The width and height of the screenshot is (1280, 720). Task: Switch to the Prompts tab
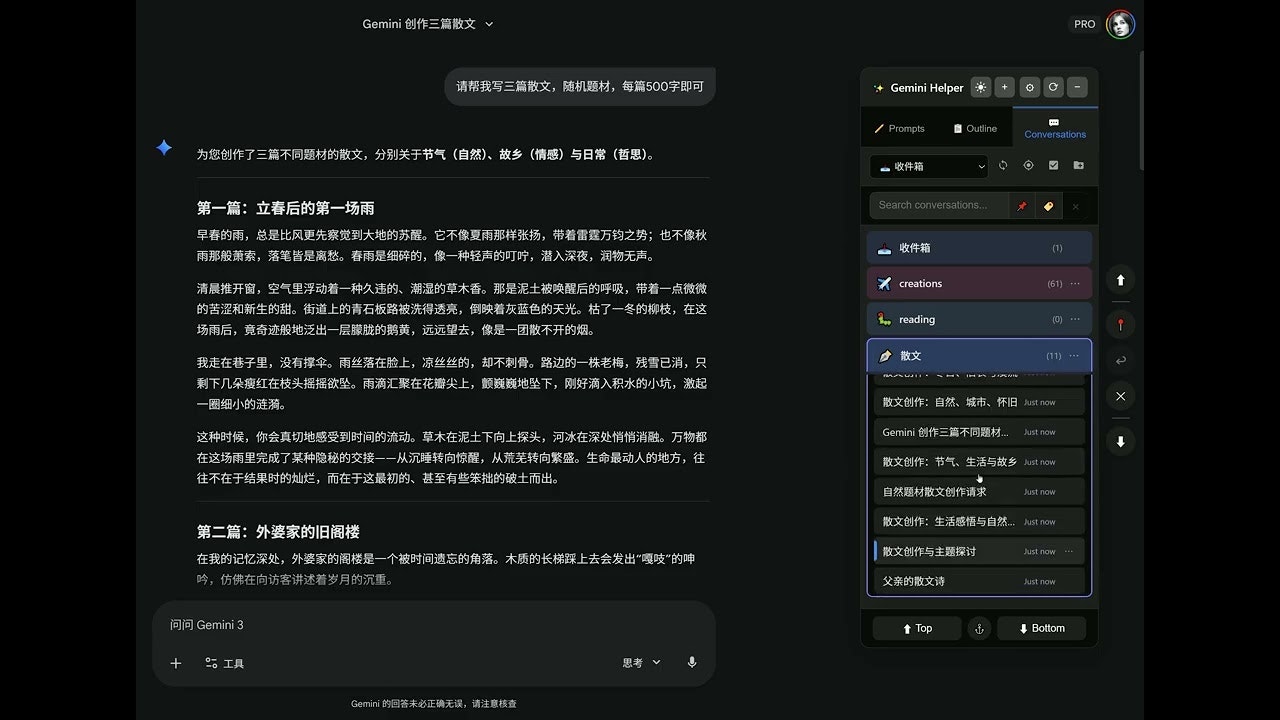(899, 128)
